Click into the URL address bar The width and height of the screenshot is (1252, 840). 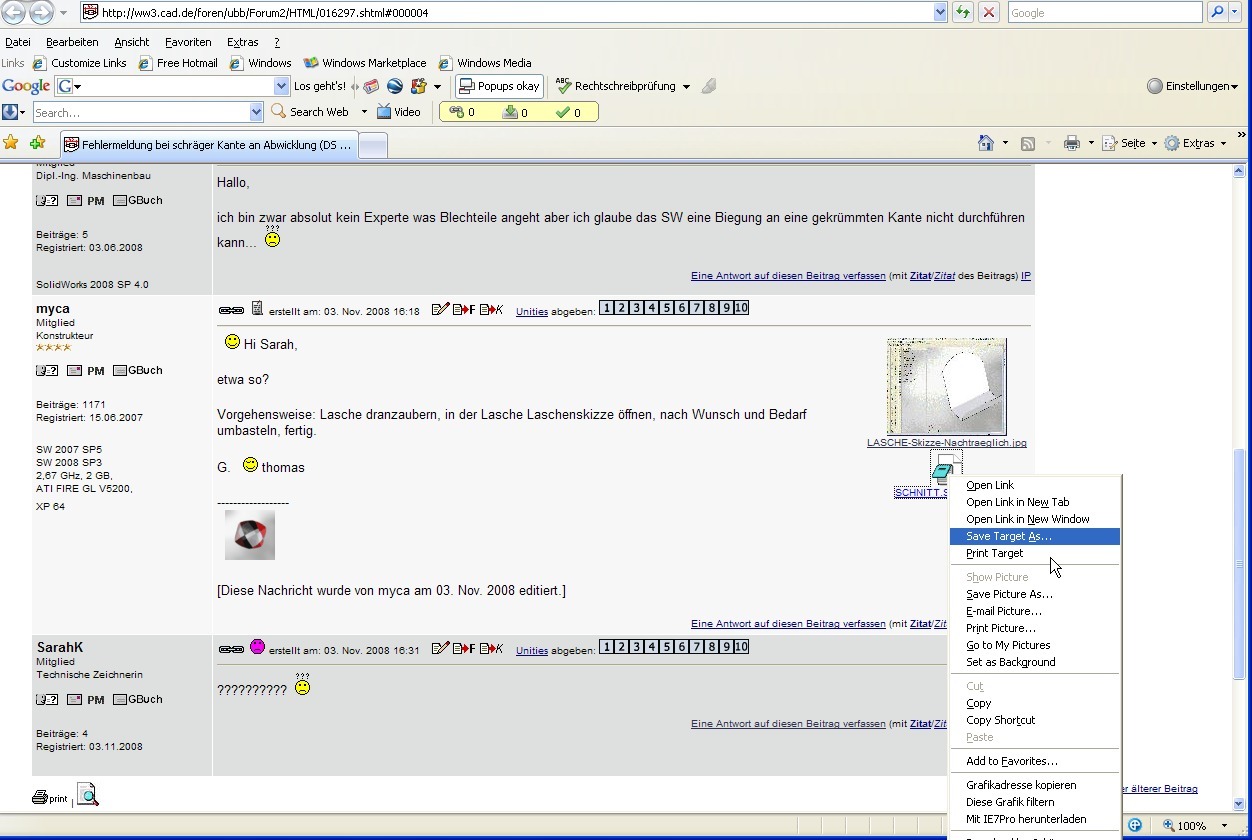click(507, 12)
